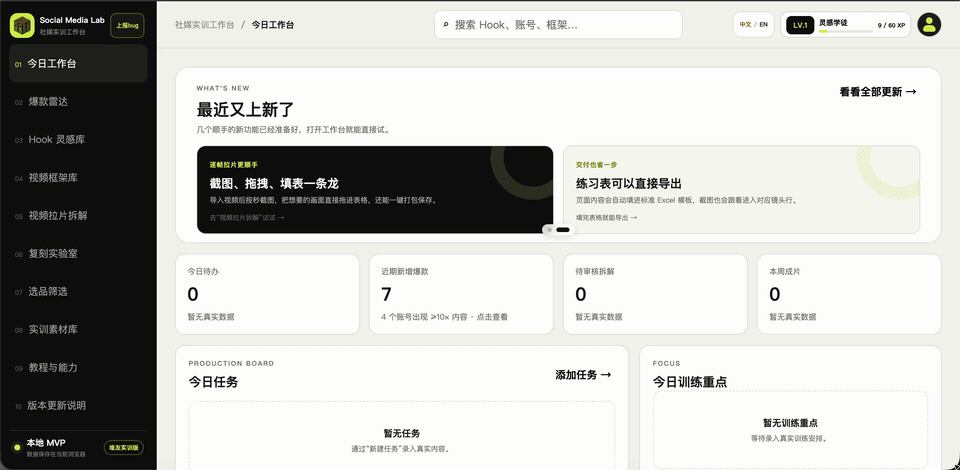Open 版本更新说明 sidebar item
The height and width of the screenshot is (470, 960).
(x=78, y=405)
